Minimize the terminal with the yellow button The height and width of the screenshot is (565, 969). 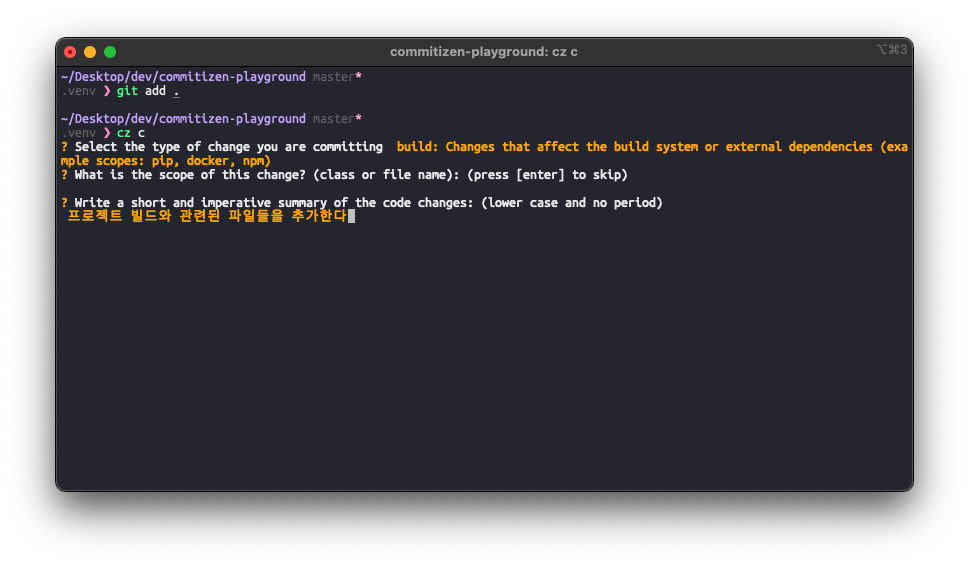(90, 53)
